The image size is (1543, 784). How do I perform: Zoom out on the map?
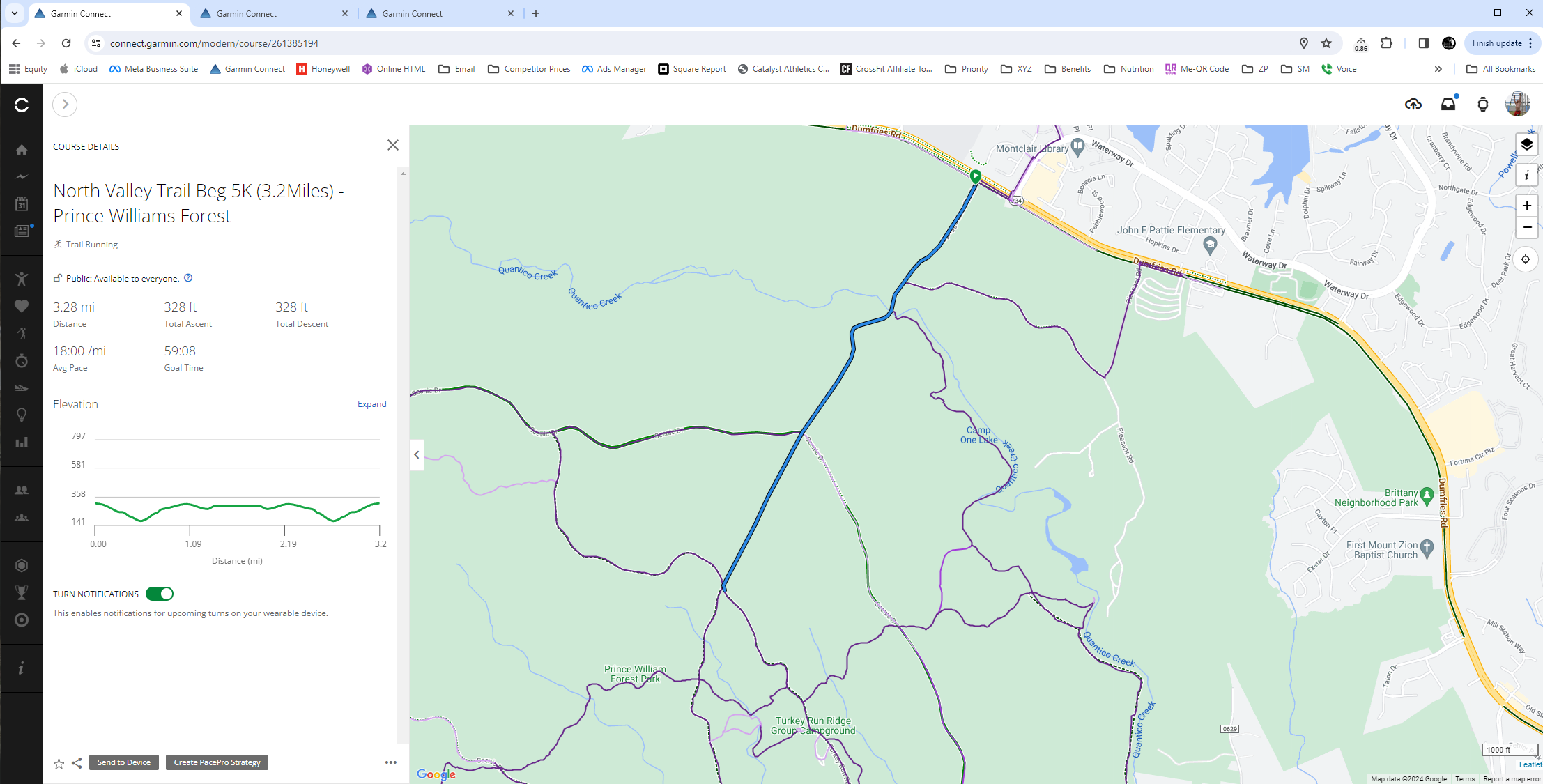click(1527, 227)
